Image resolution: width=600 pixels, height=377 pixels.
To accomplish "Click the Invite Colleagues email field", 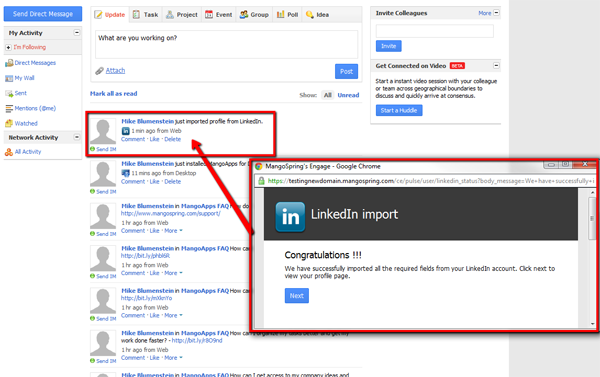I will (x=435, y=31).
